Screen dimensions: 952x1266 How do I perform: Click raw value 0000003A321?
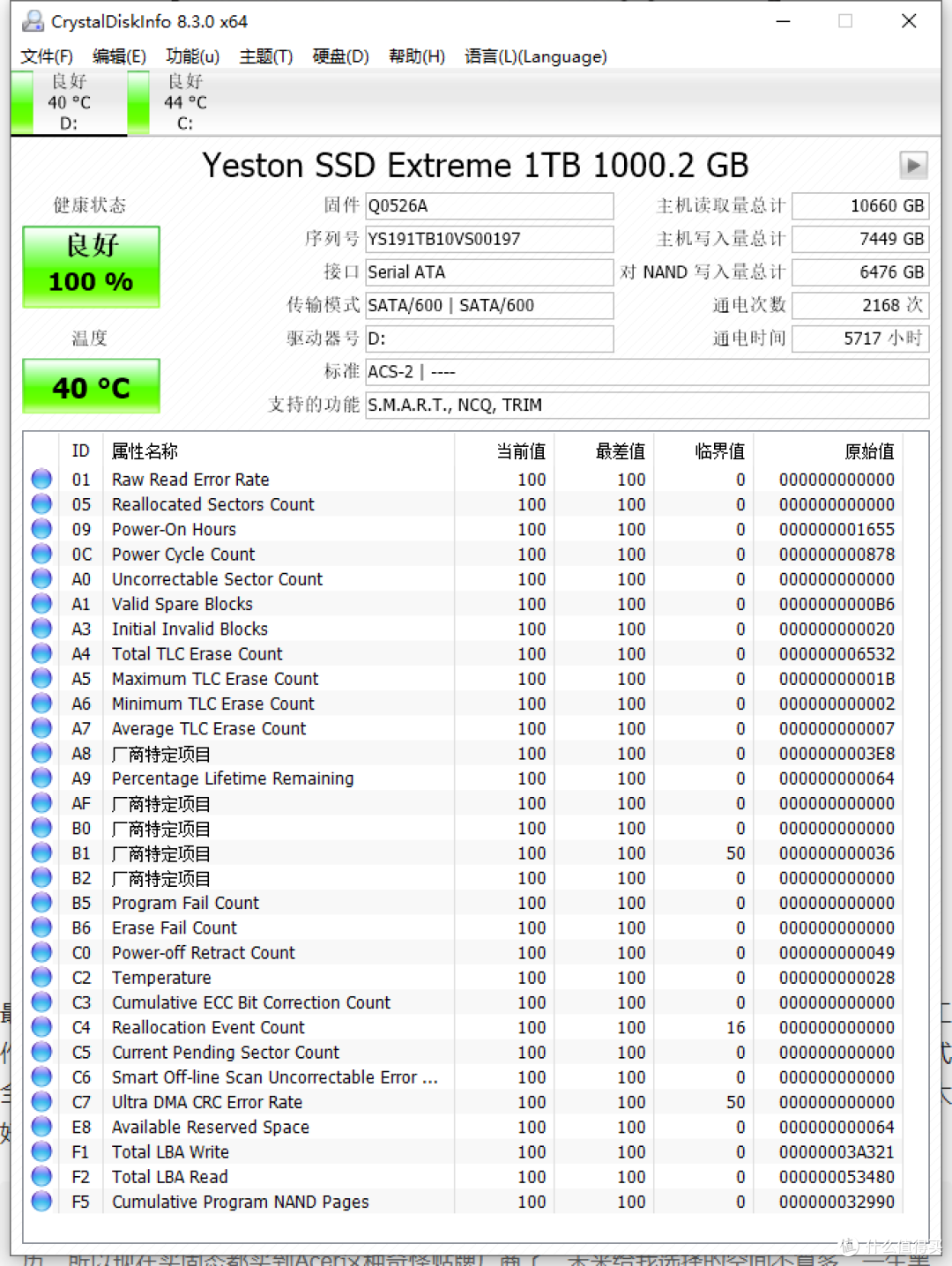coord(837,1152)
